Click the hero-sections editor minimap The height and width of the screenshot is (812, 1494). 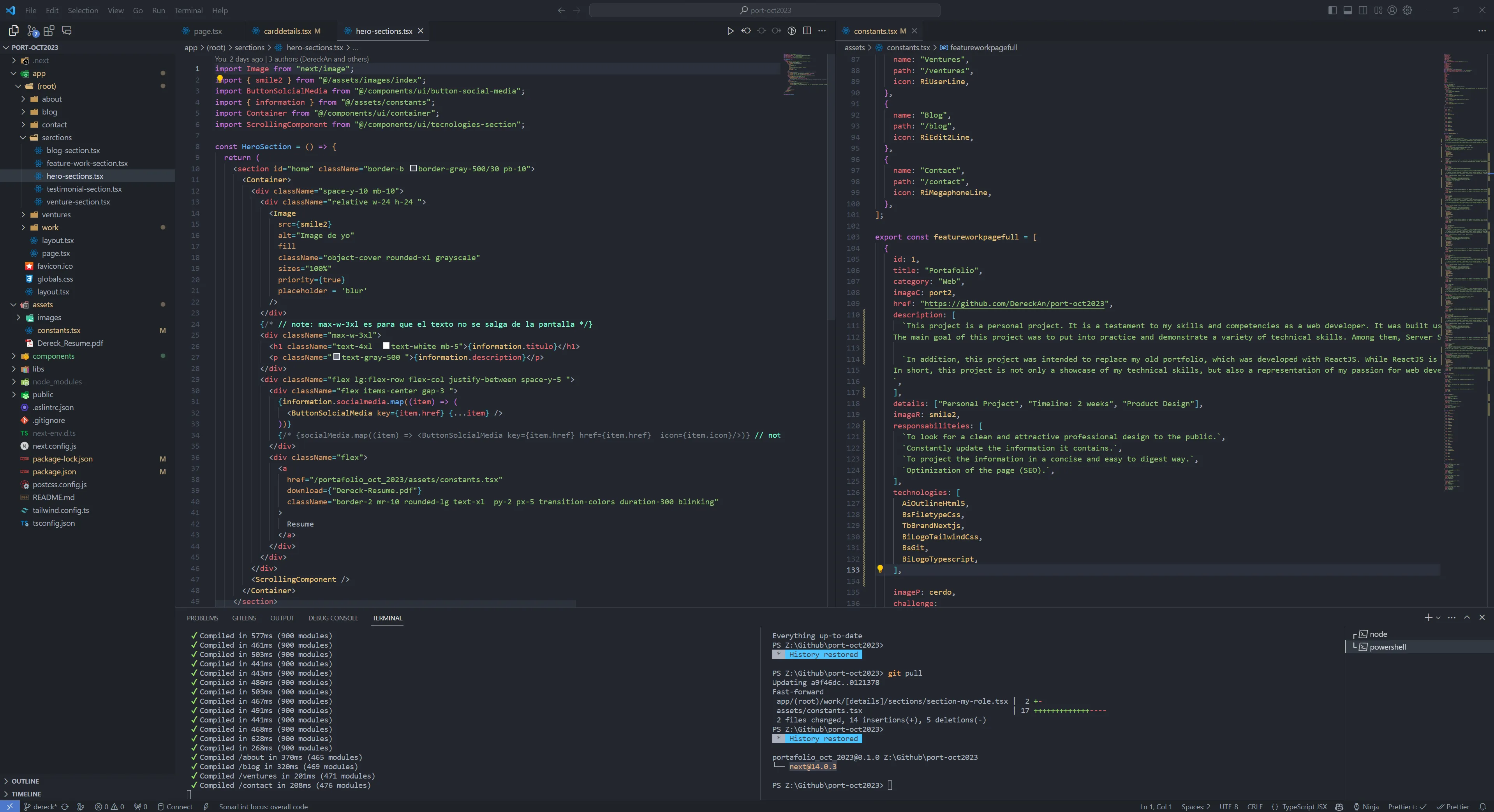805,74
